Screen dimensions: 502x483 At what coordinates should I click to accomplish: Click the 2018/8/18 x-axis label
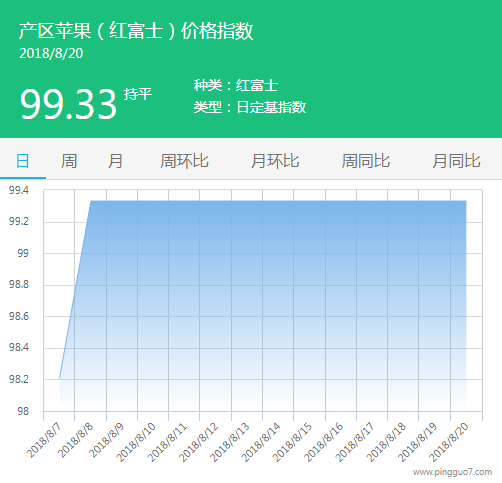pos(387,442)
